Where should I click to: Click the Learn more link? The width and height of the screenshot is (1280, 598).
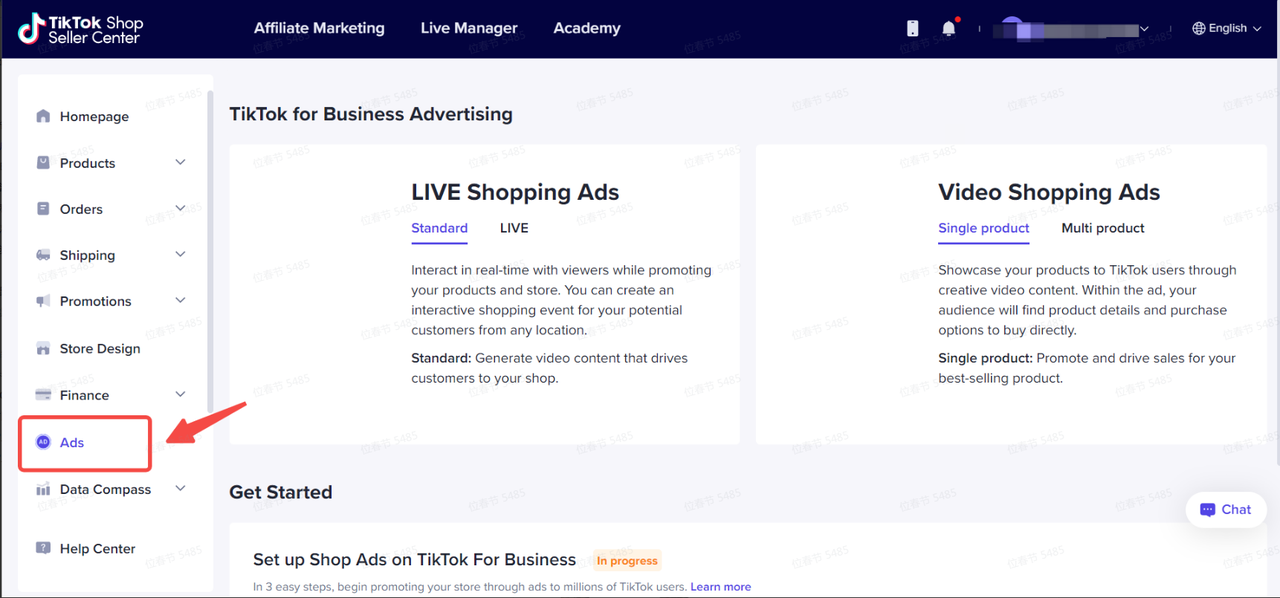coord(720,586)
